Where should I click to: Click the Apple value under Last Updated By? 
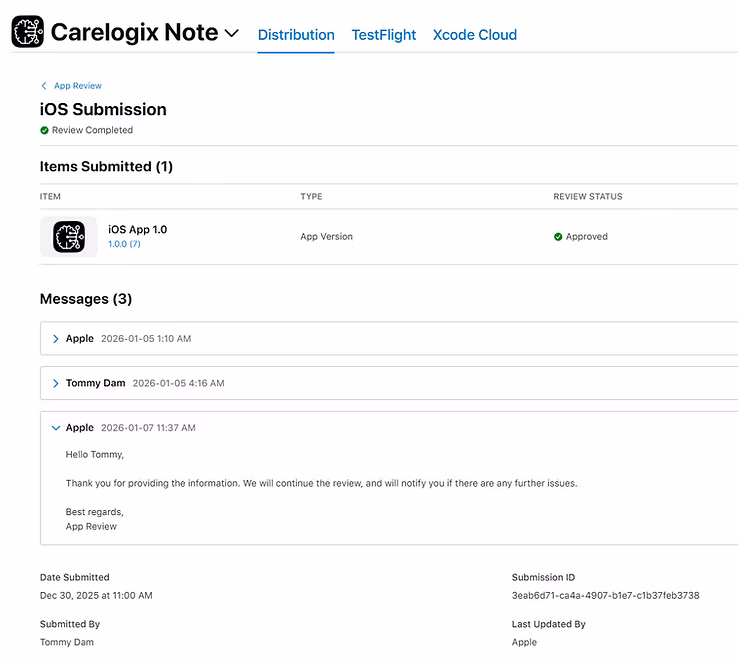524,642
